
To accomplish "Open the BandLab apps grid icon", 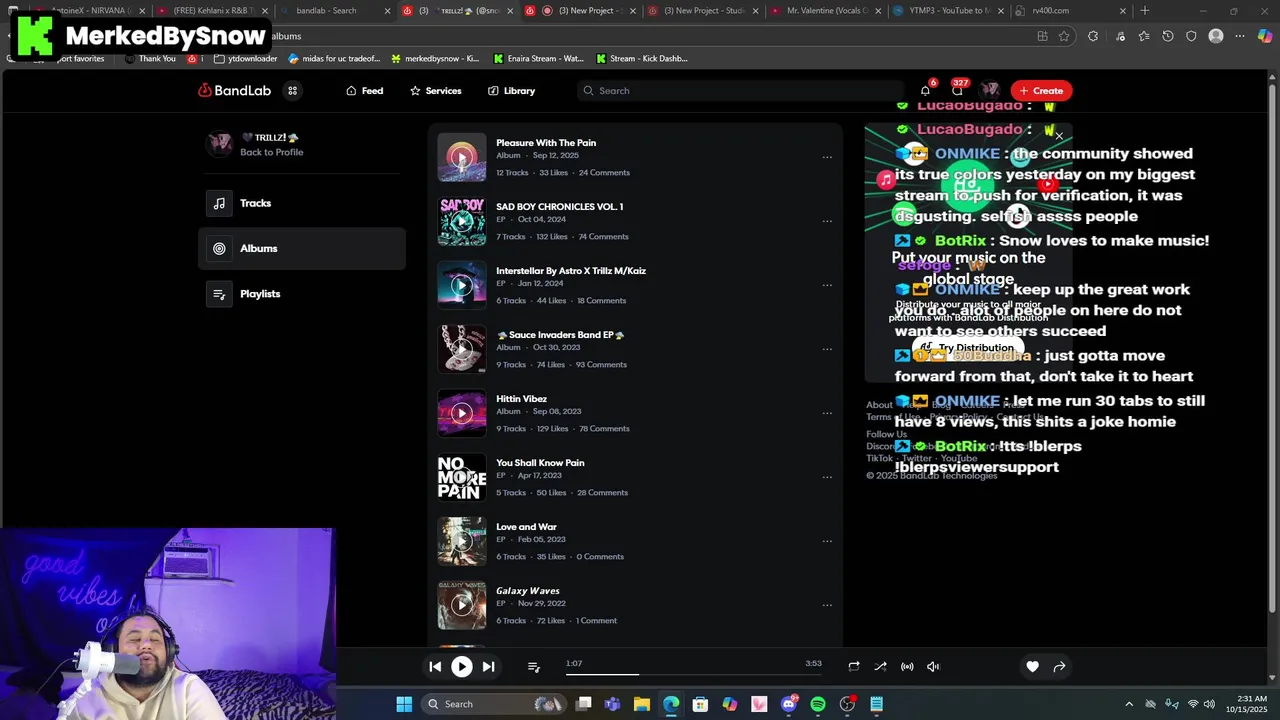I will pyautogui.click(x=293, y=91).
